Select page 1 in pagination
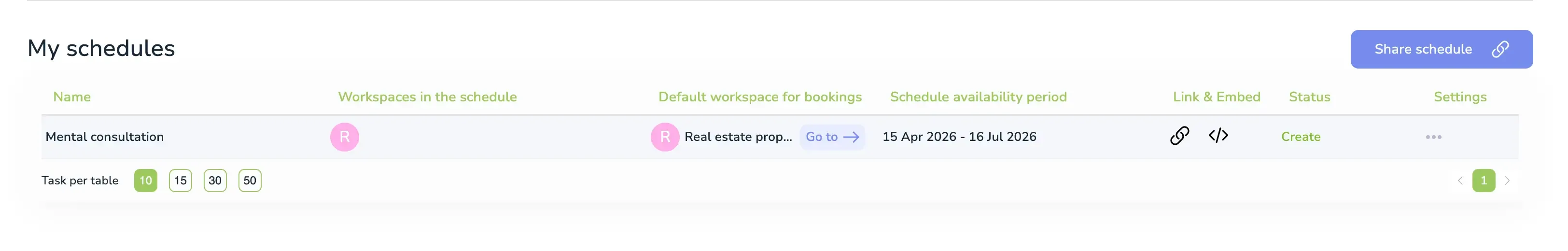1568x251 pixels. (x=1484, y=181)
